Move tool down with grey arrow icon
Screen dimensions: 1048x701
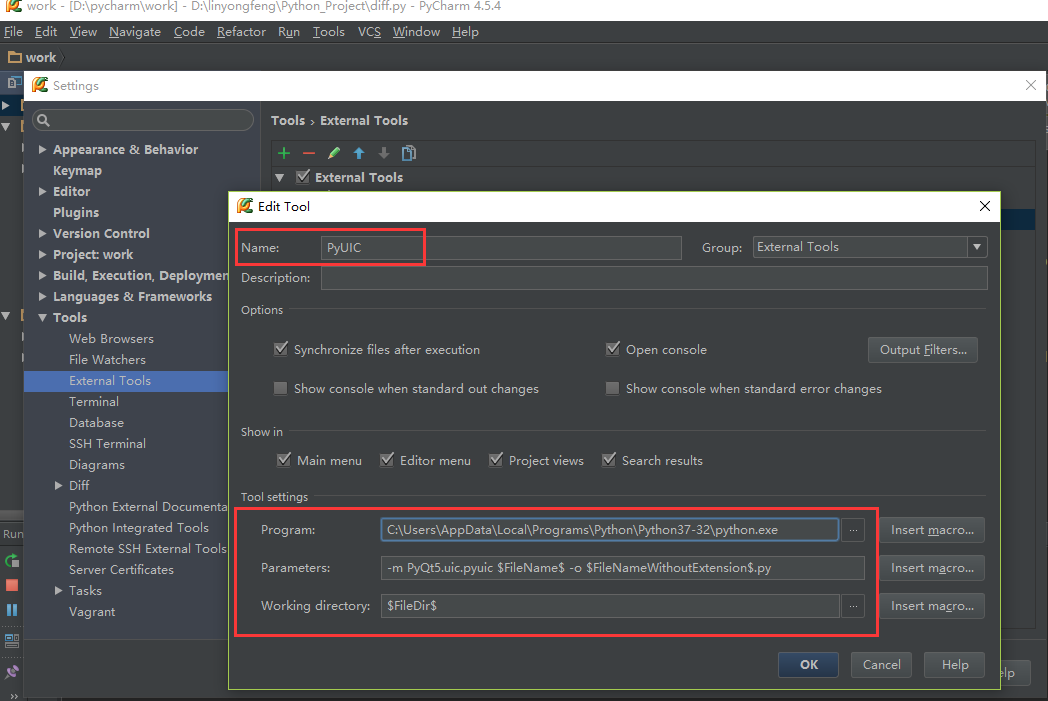[384, 154]
